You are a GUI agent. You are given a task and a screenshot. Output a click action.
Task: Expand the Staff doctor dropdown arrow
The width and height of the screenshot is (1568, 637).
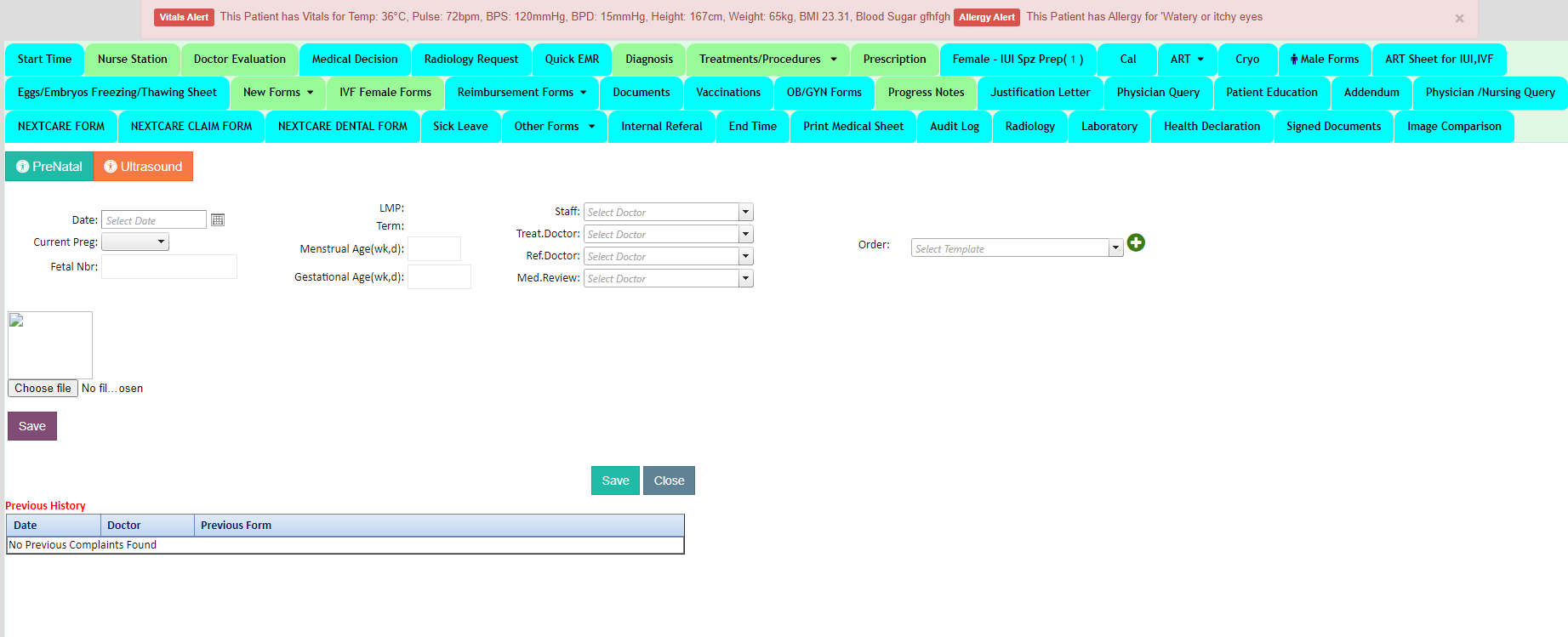[746, 213]
